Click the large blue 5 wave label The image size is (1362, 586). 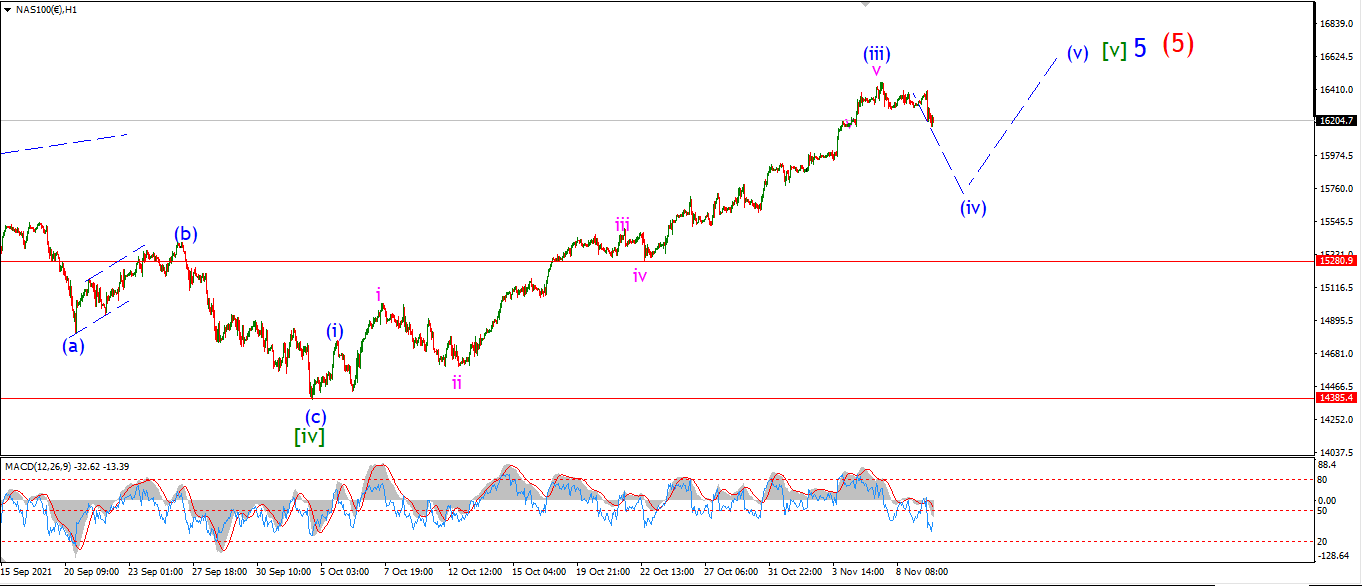tap(1140, 48)
